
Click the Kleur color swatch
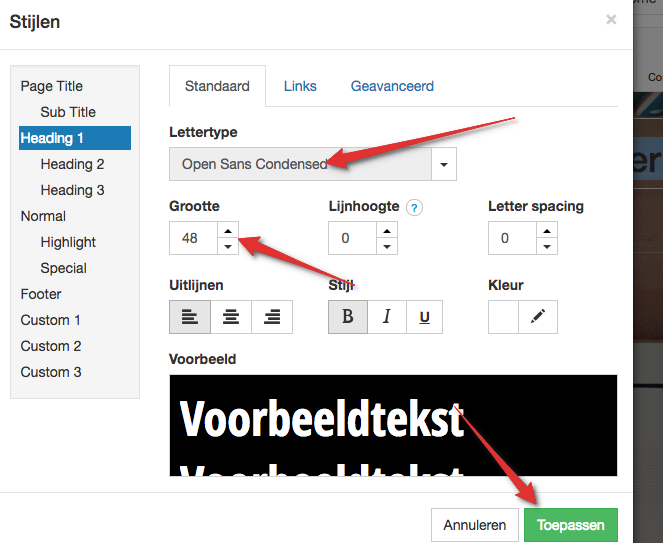tap(503, 317)
